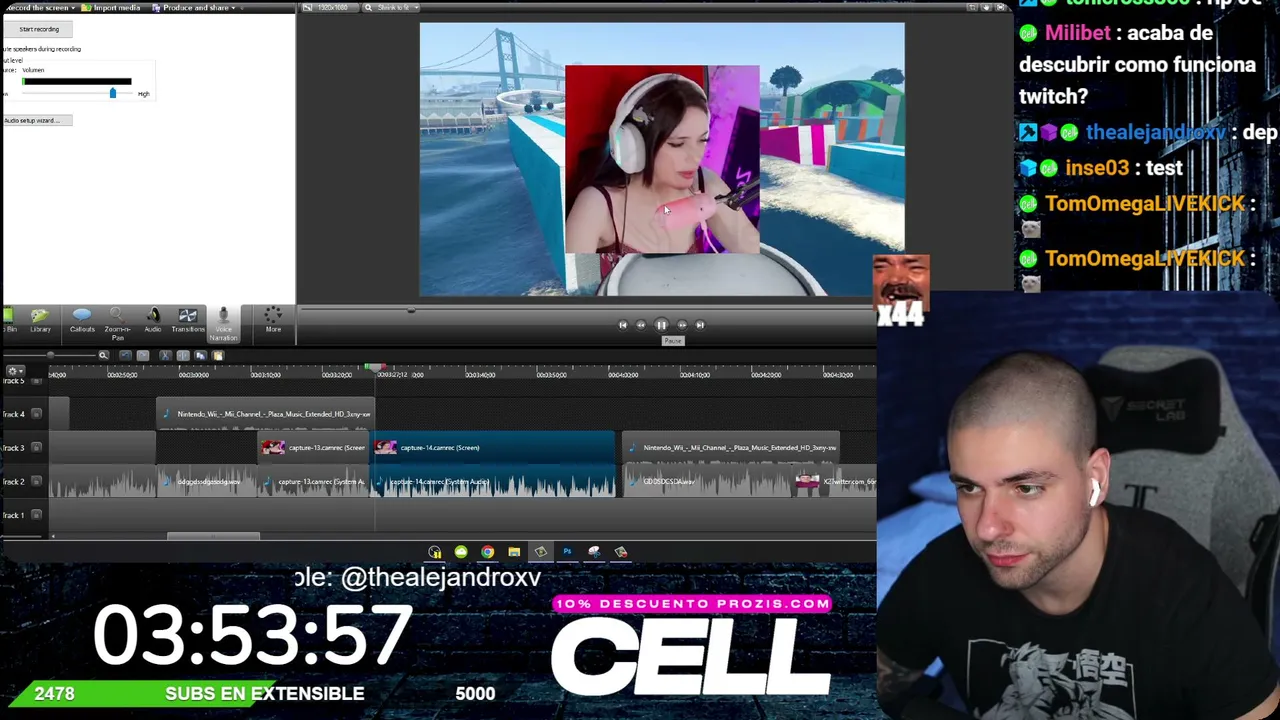This screenshot has height=720, width=1280.
Task: Click the preview playback scrubber handle
Action: pyautogui.click(x=411, y=310)
